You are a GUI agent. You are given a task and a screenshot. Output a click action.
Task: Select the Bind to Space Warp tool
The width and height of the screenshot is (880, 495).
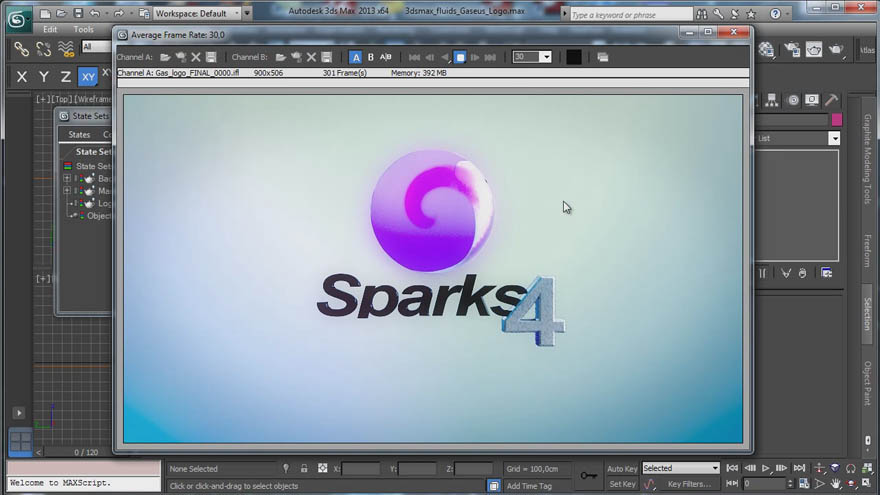click(66, 49)
